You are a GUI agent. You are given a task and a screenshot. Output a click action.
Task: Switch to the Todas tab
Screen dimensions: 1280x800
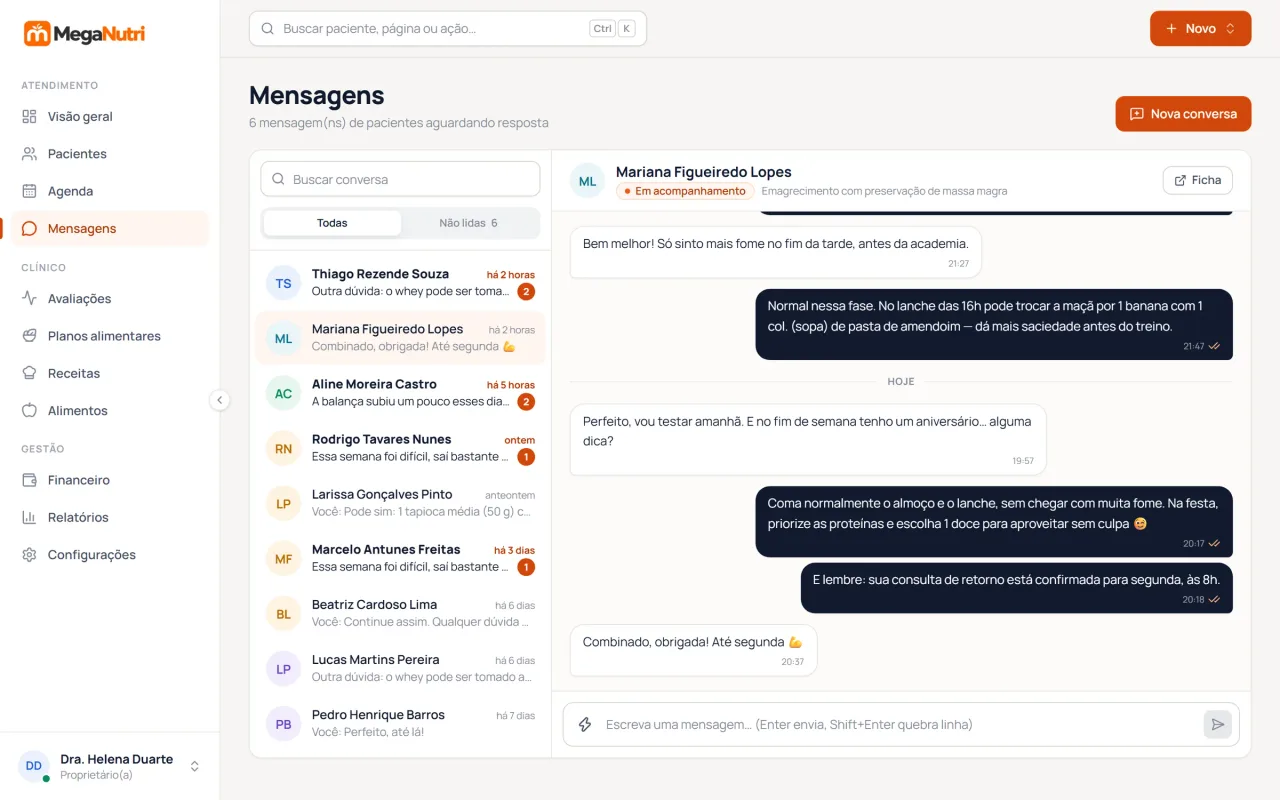coord(332,223)
